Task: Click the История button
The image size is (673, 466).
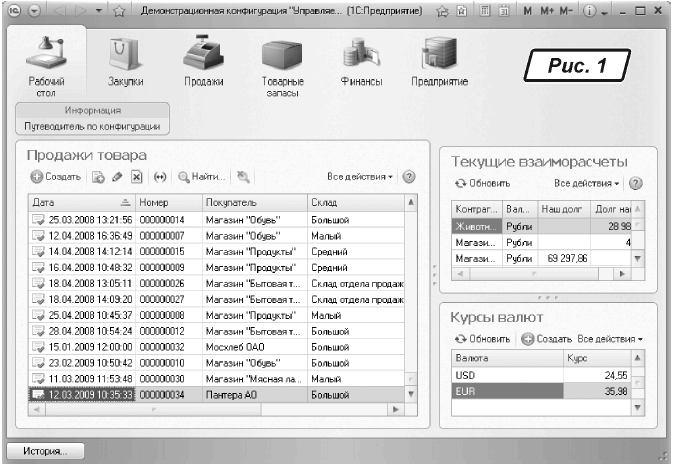Action: (40, 451)
